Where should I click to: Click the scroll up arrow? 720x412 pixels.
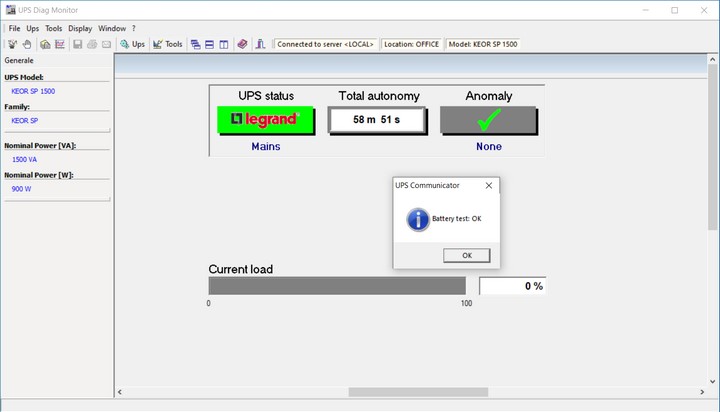(712, 59)
